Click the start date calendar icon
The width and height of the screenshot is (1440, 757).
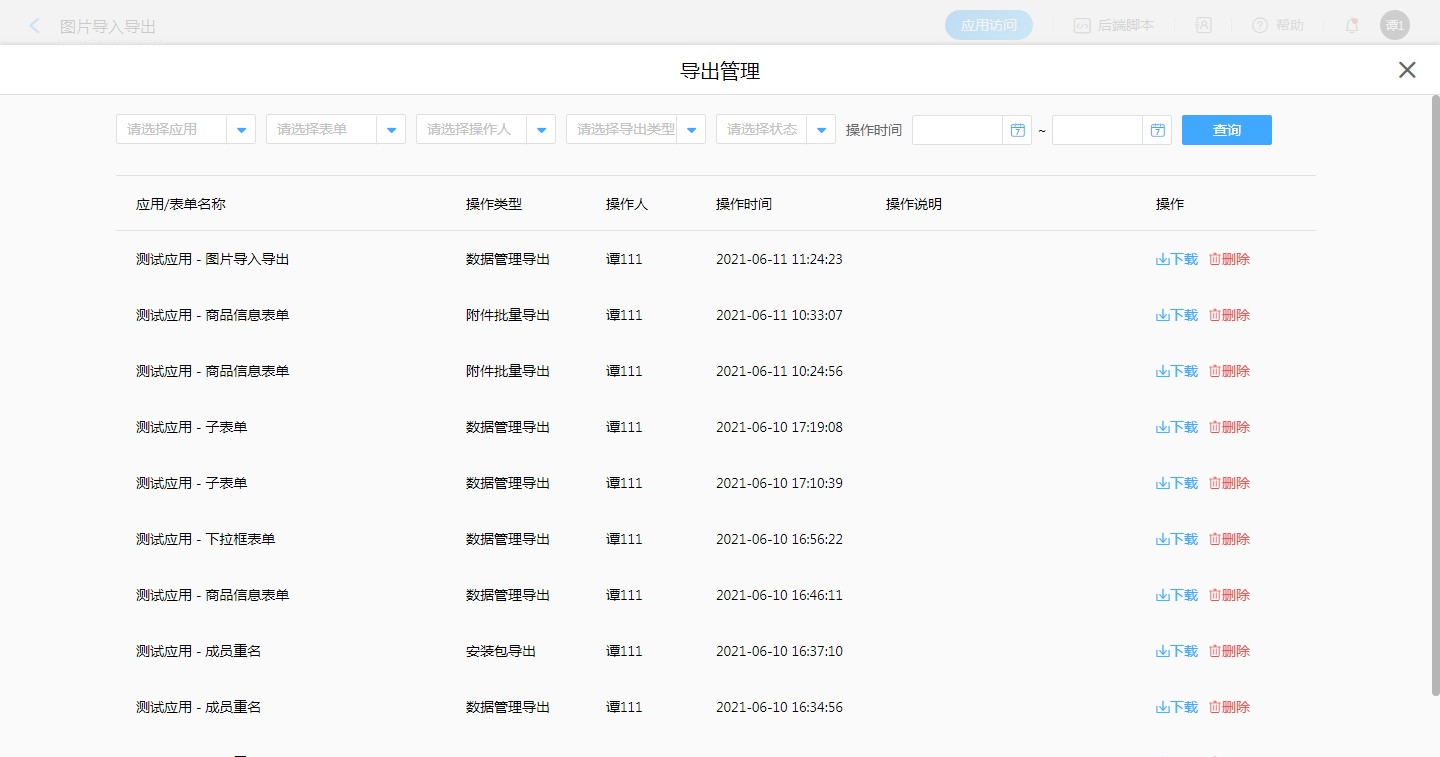[x=1017, y=130]
